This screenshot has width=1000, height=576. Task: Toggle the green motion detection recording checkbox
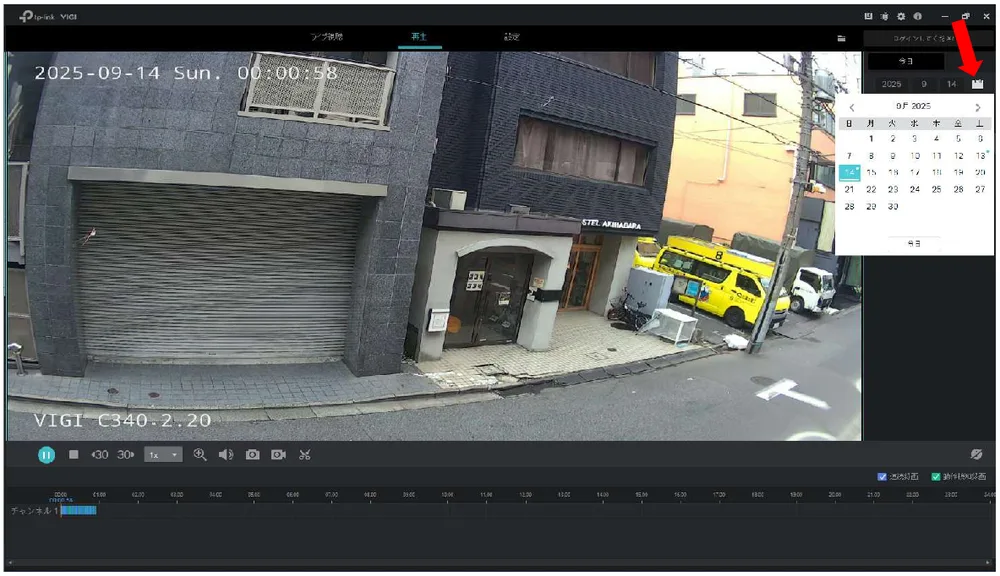(x=936, y=477)
